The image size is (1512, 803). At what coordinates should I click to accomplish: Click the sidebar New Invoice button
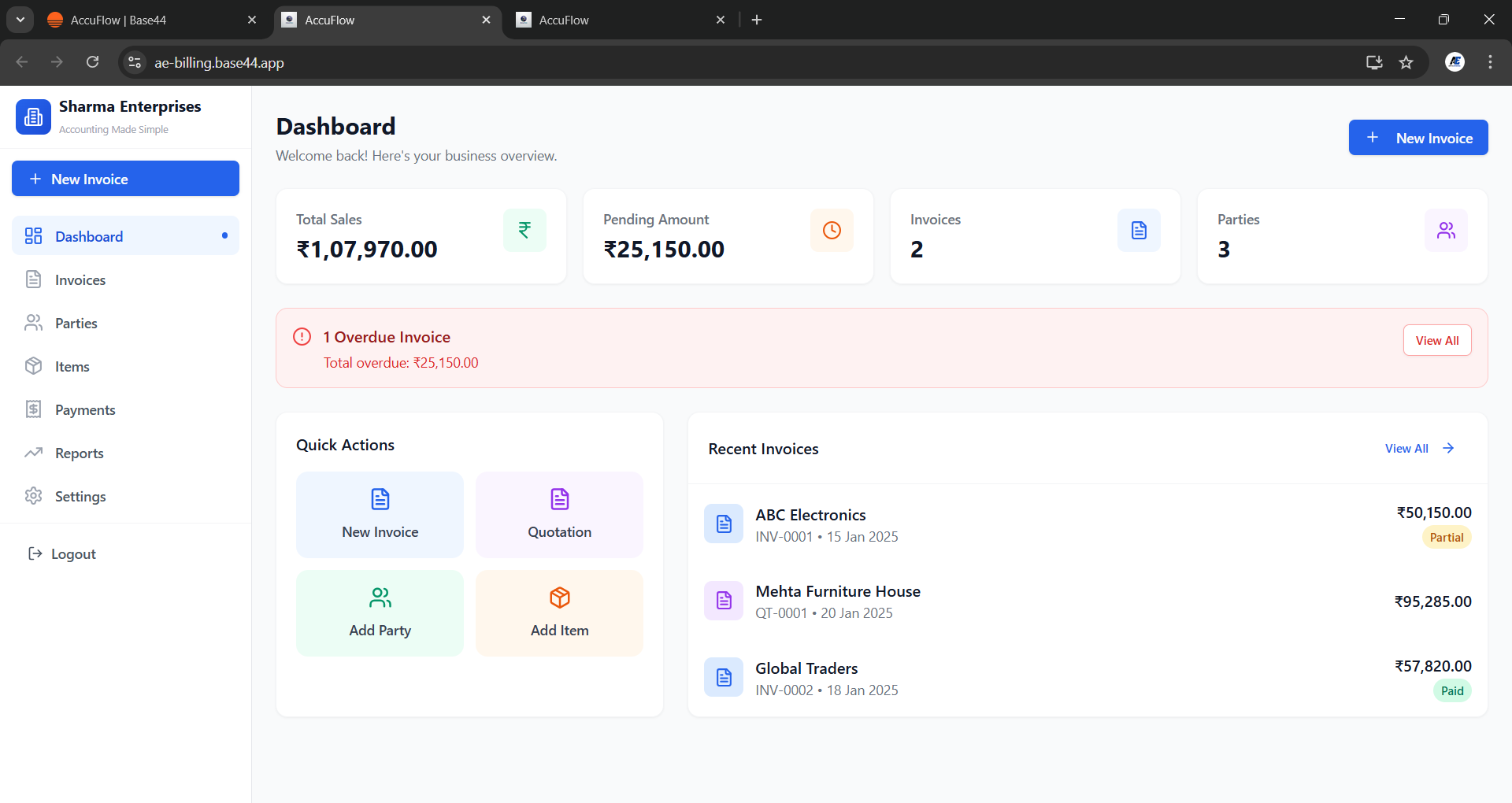coord(125,179)
